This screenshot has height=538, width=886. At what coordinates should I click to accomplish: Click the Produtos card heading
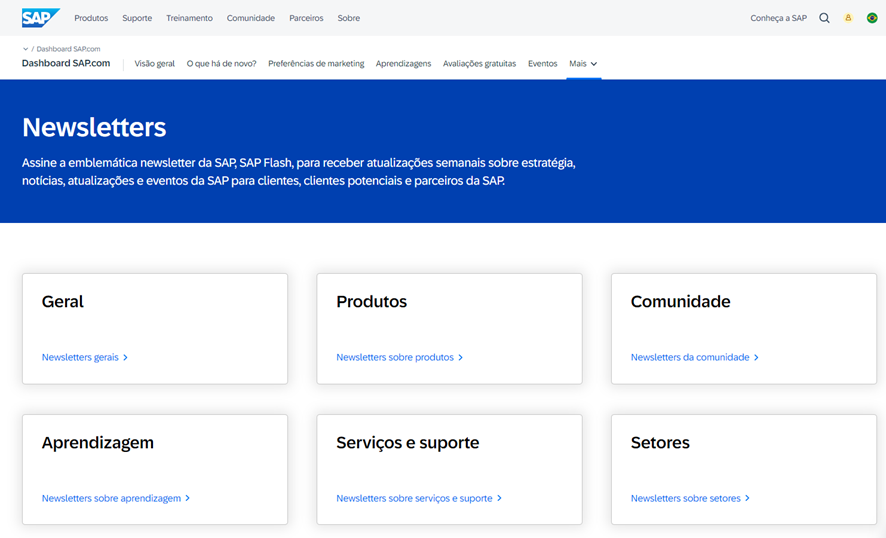click(x=371, y=302)
